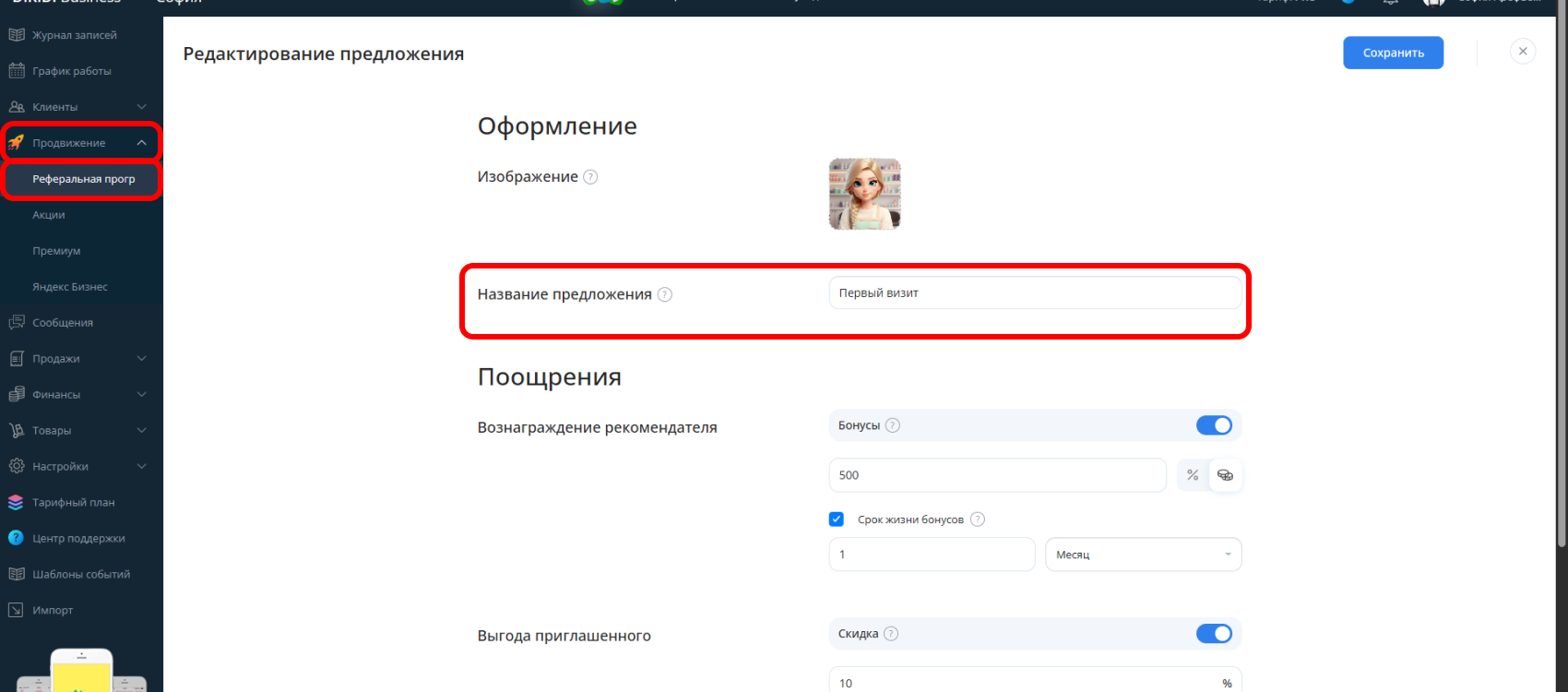
Task: Select the percent unit icon for bonuses
Action: [x=1193, y=475]
